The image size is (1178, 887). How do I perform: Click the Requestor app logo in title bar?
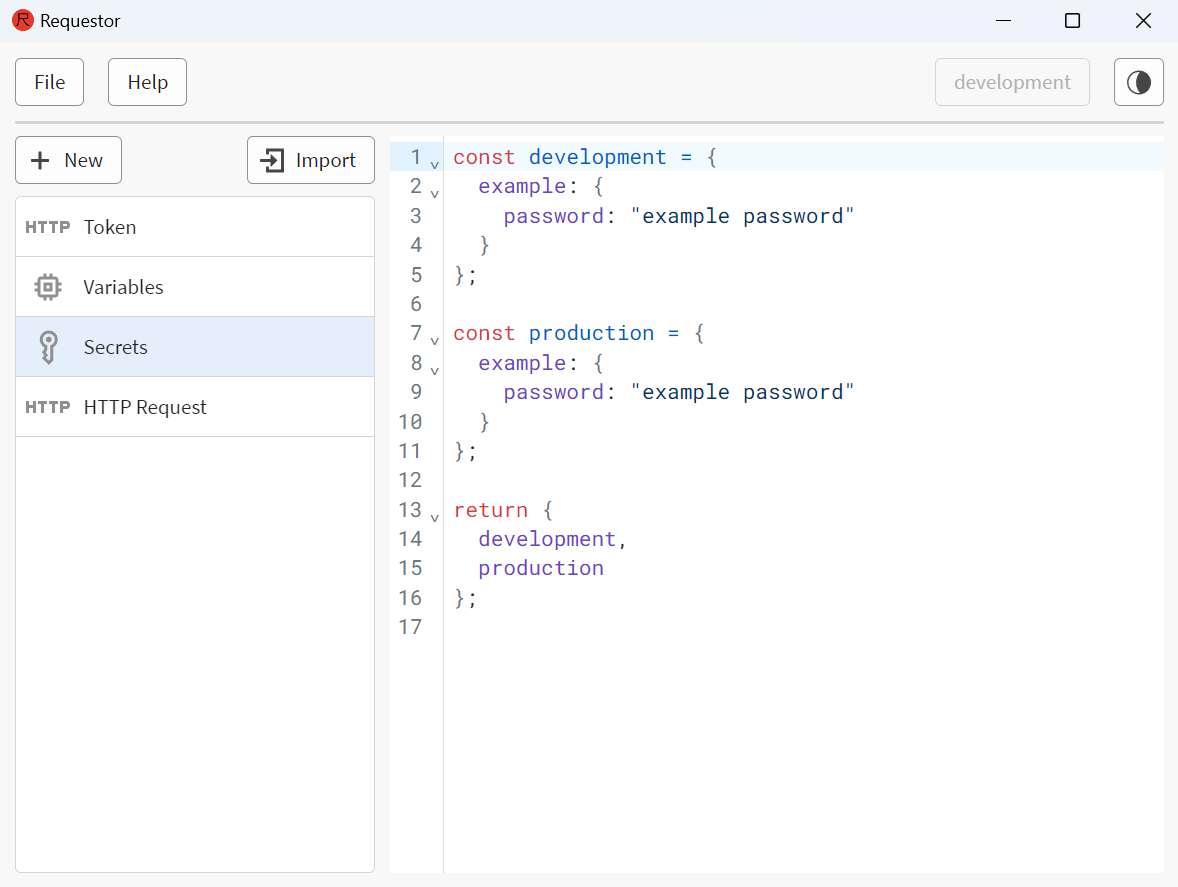tap(22, 20)
